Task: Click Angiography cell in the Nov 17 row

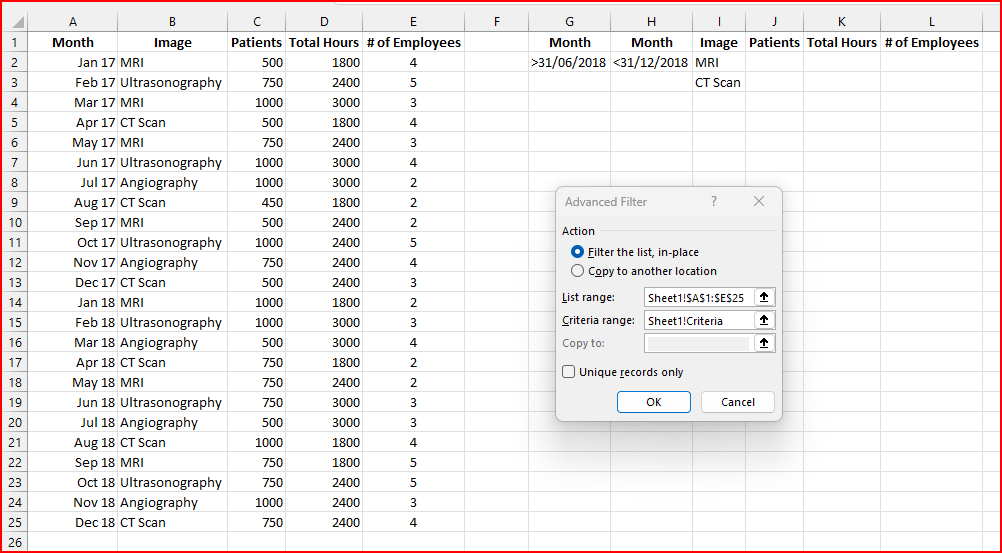Action: (173, 263)
